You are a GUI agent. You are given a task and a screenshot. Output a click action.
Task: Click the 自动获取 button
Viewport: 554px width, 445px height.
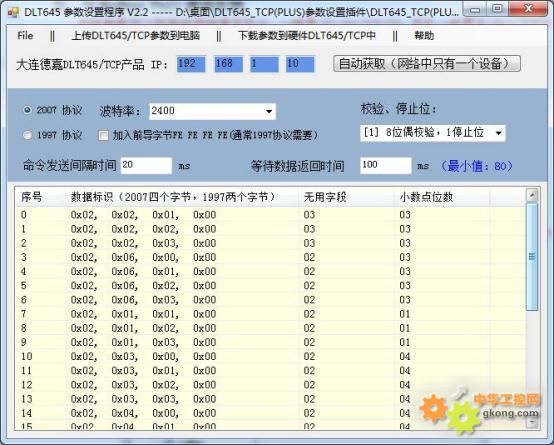[x=427, y=64]
